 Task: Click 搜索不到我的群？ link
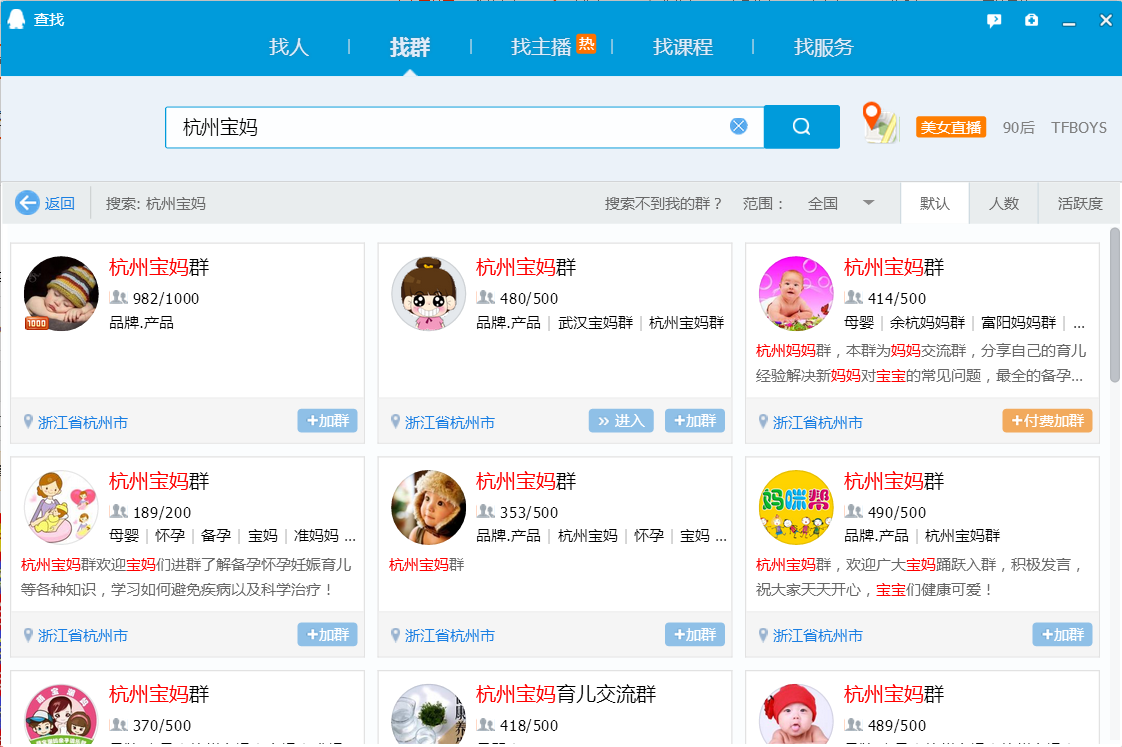point(663,203)
